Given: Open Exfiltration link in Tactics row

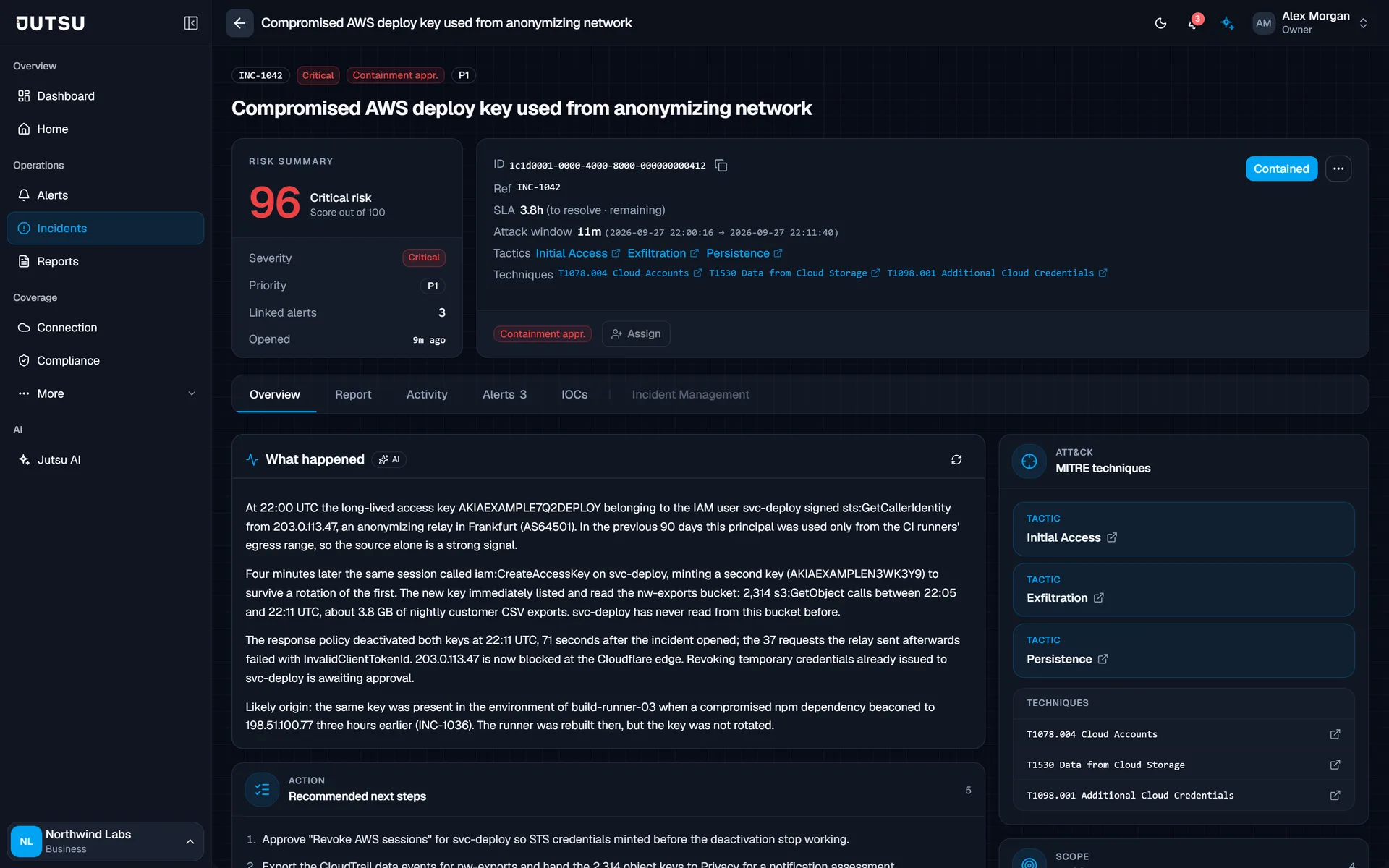Looking at the screenshot, I should 663,253.
